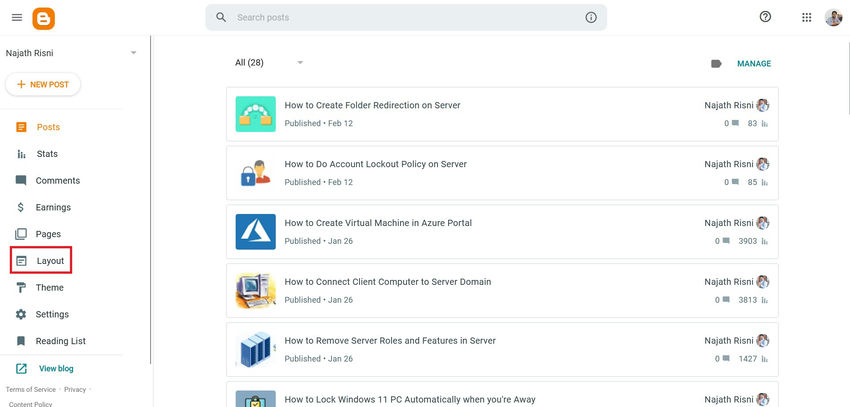Open the Help question mark icon

(x=766, y=17)
